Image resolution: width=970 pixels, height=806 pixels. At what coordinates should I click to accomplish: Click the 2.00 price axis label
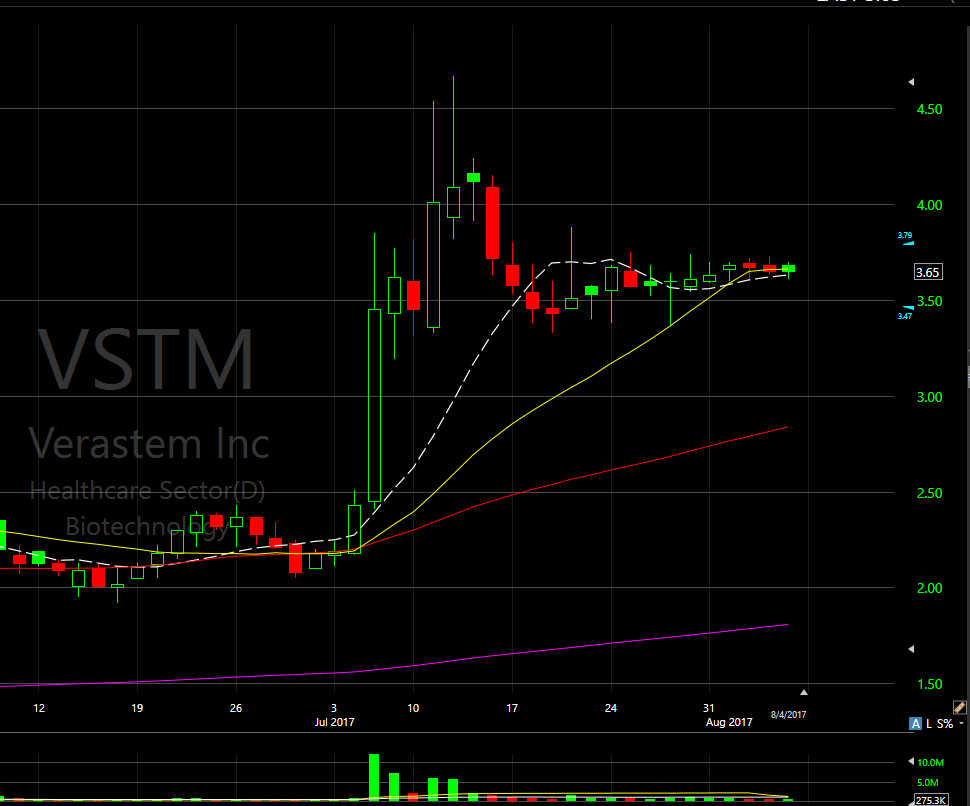click(x=929, y=588)
